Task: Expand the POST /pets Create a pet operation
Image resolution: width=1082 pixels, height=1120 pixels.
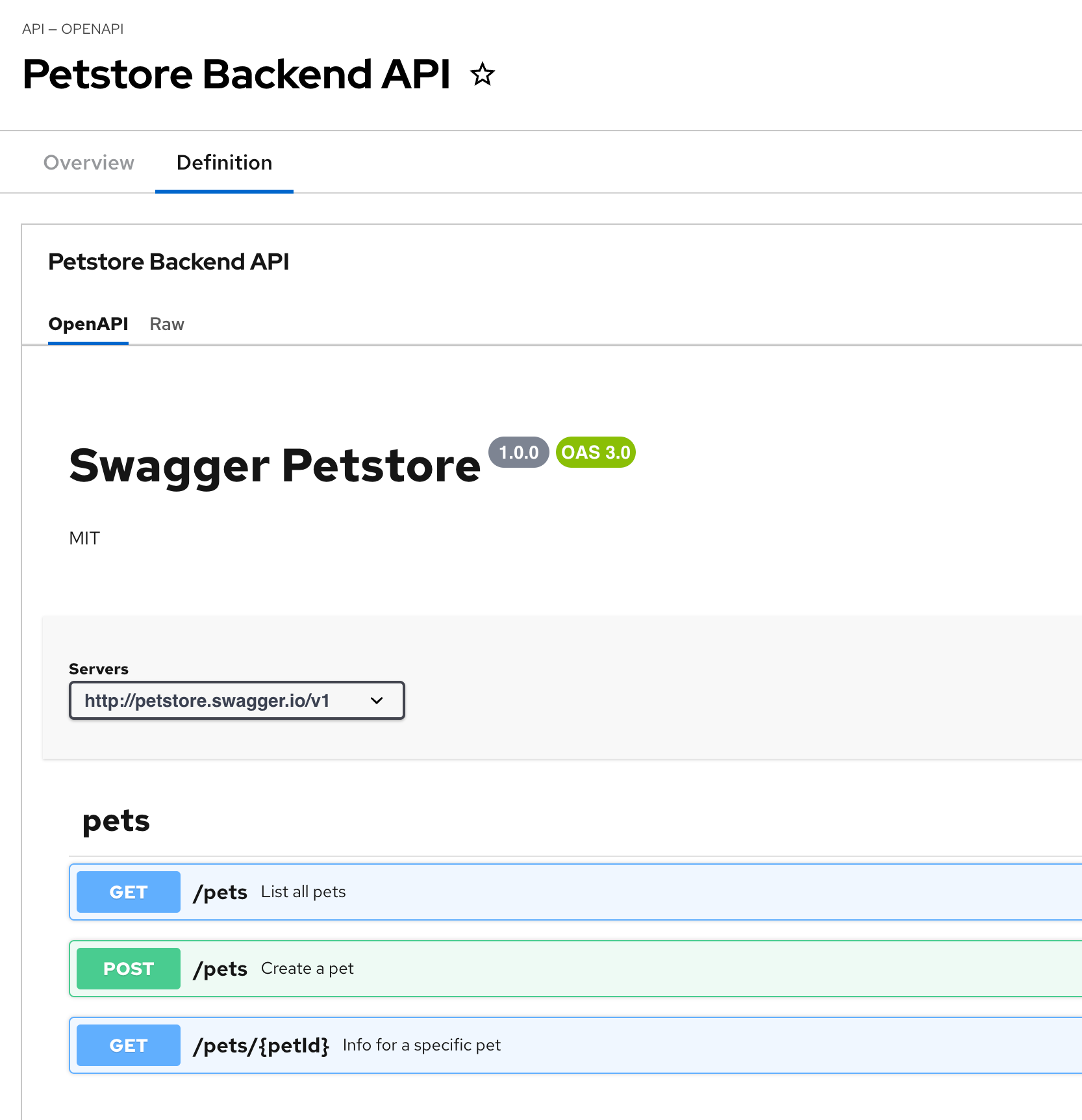Action: pos(520,968)
